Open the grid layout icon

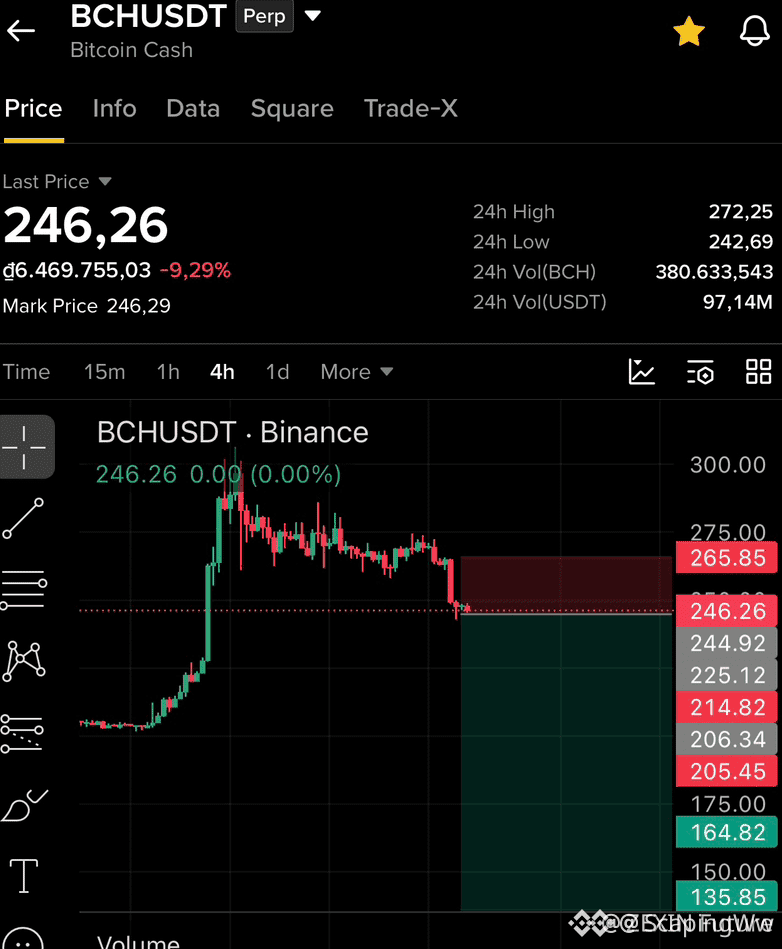(758, 372)
